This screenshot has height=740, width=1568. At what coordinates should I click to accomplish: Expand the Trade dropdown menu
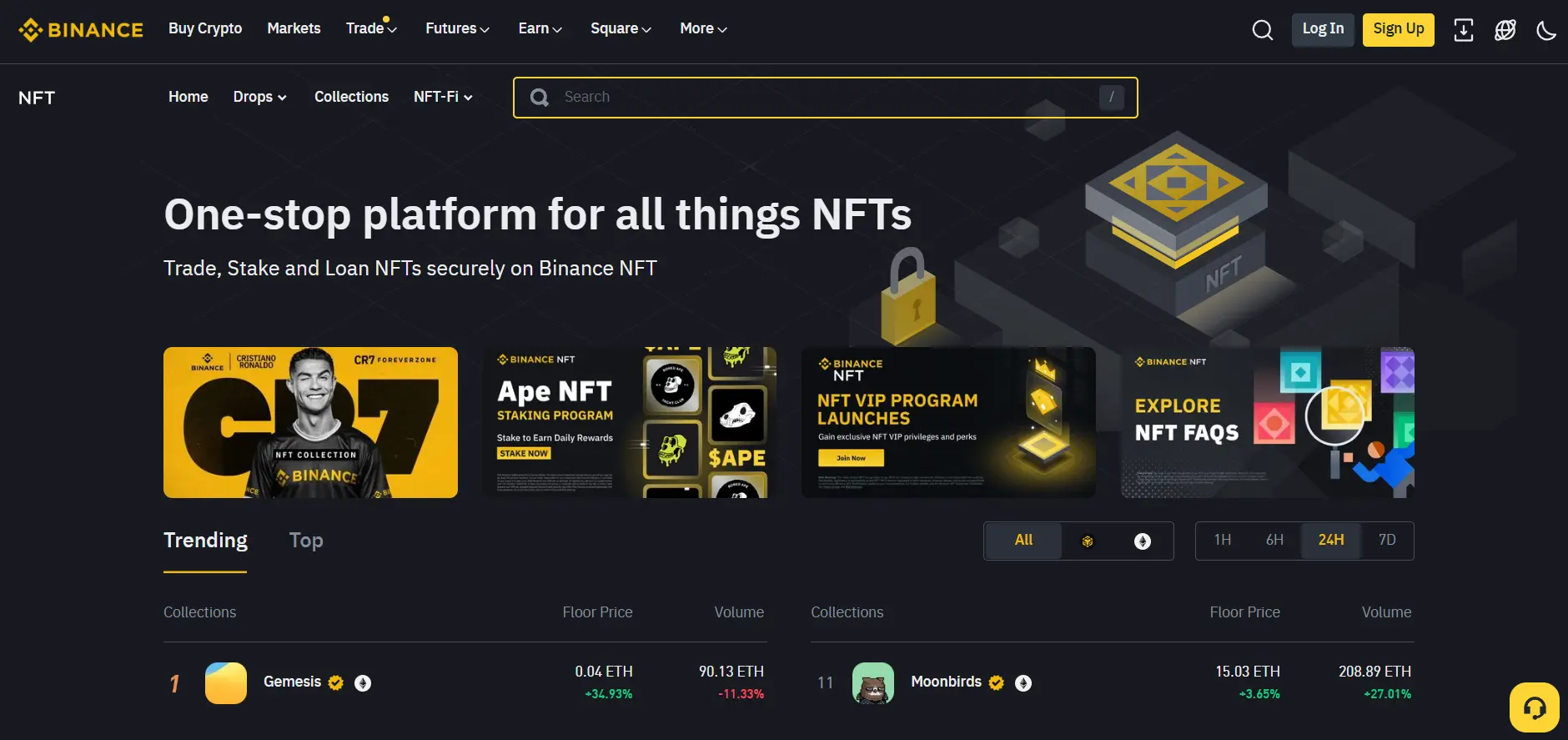click(371, 28)
